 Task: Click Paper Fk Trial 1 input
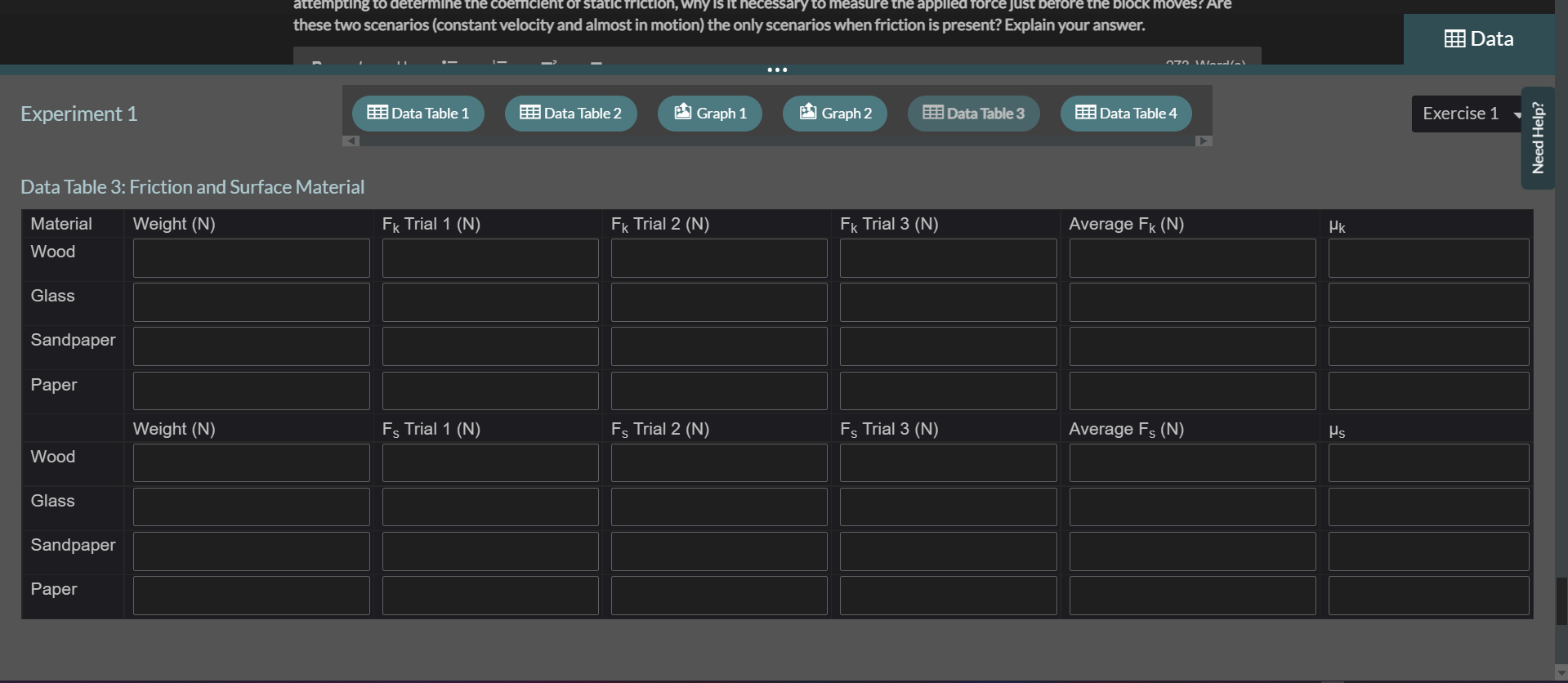point(490,391)
